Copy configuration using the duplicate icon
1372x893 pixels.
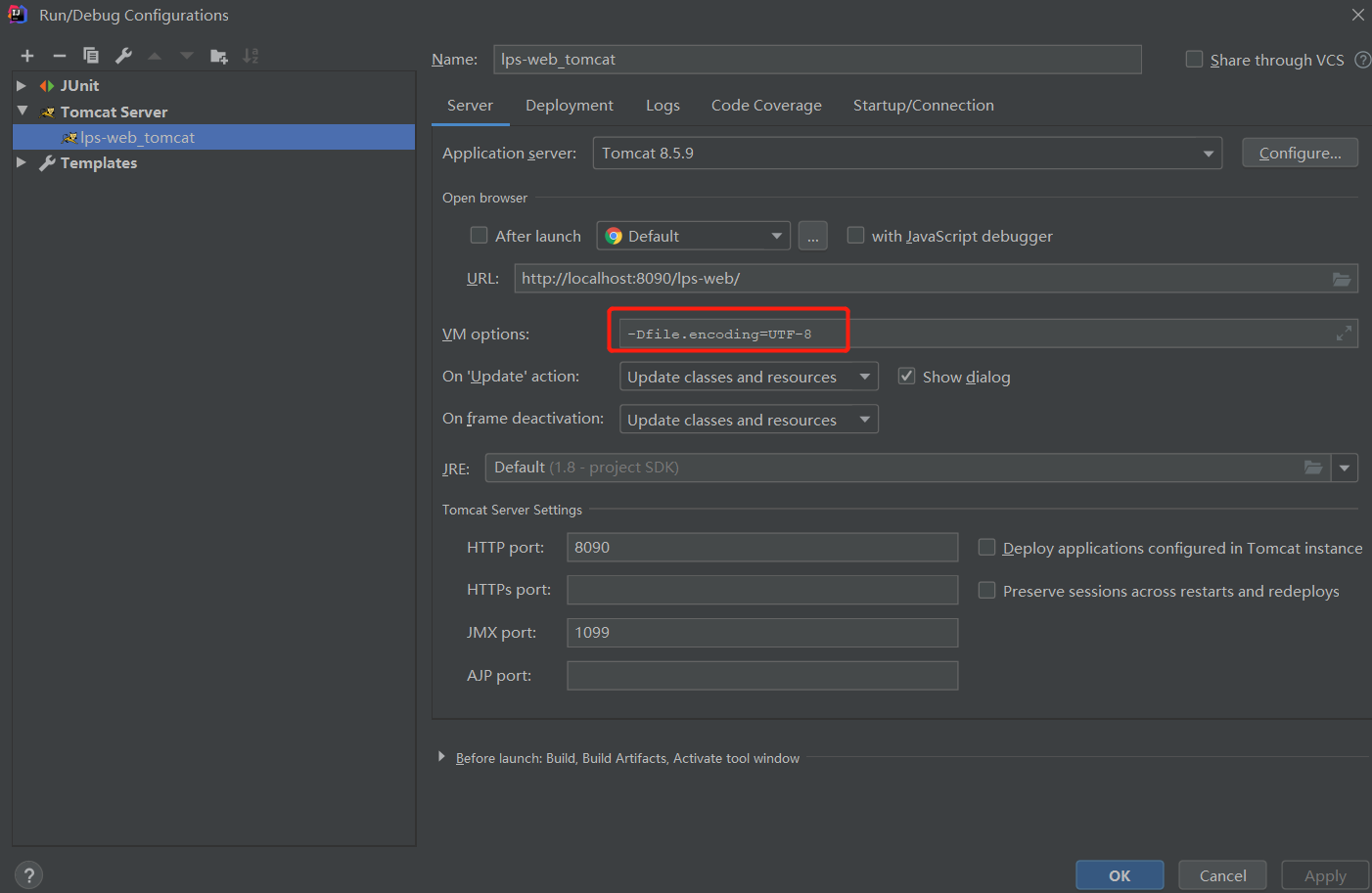pos(91,56)
